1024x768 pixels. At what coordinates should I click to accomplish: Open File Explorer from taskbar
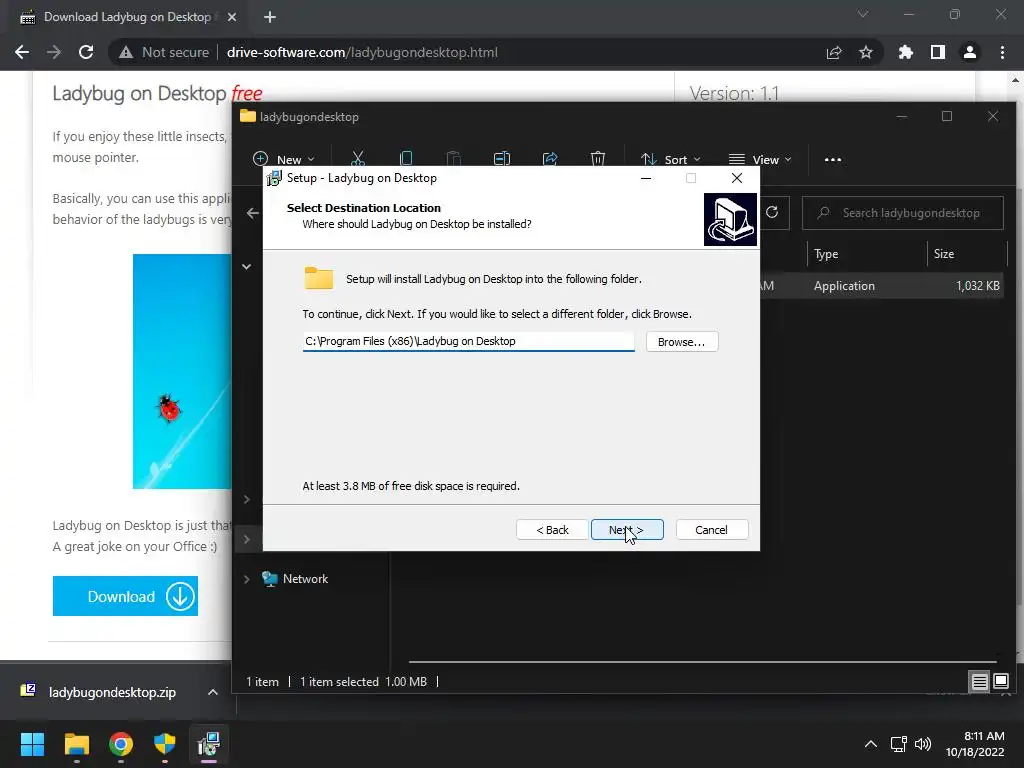76,744
